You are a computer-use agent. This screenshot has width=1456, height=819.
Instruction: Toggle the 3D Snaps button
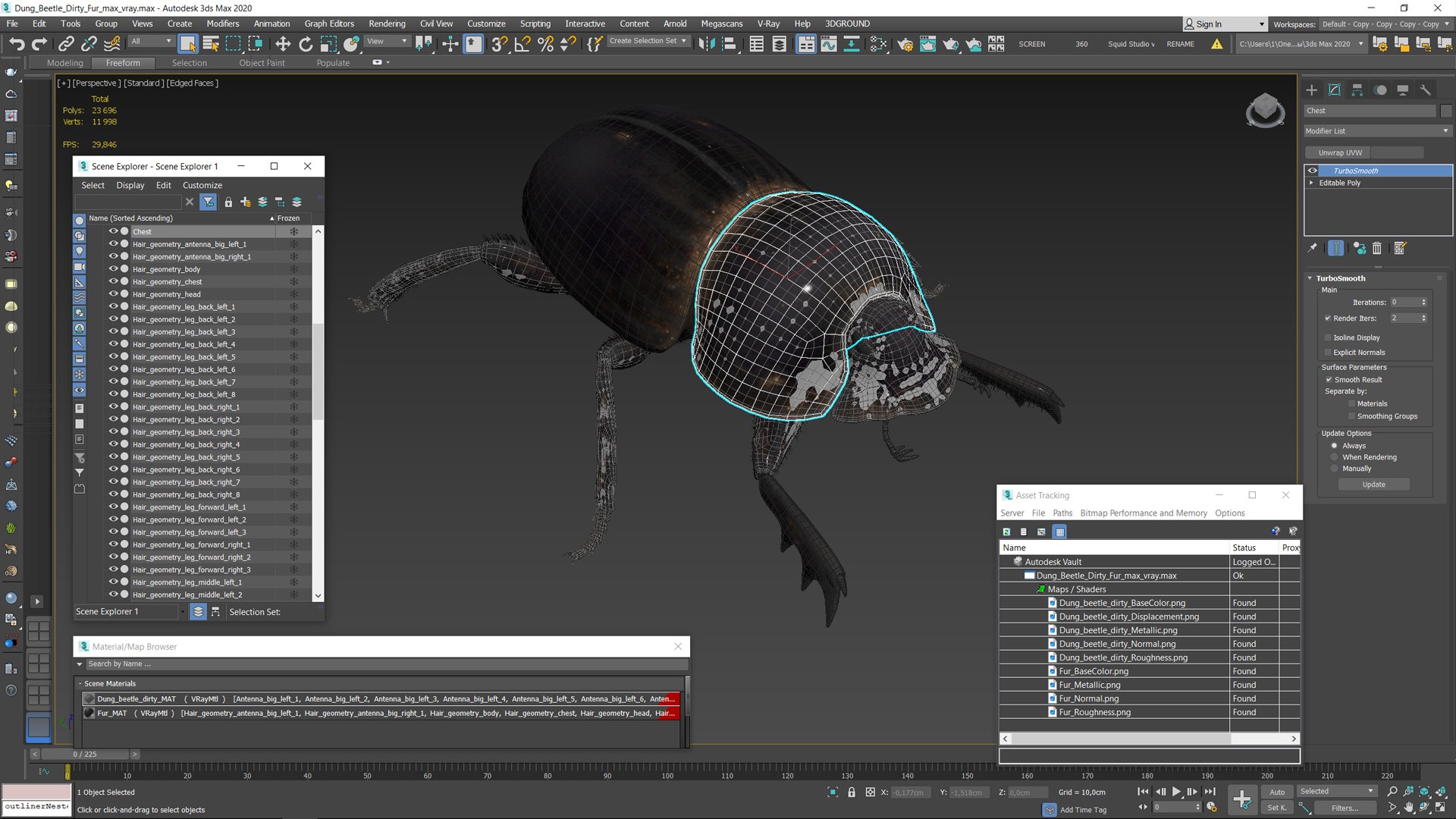tap(499, 44)
